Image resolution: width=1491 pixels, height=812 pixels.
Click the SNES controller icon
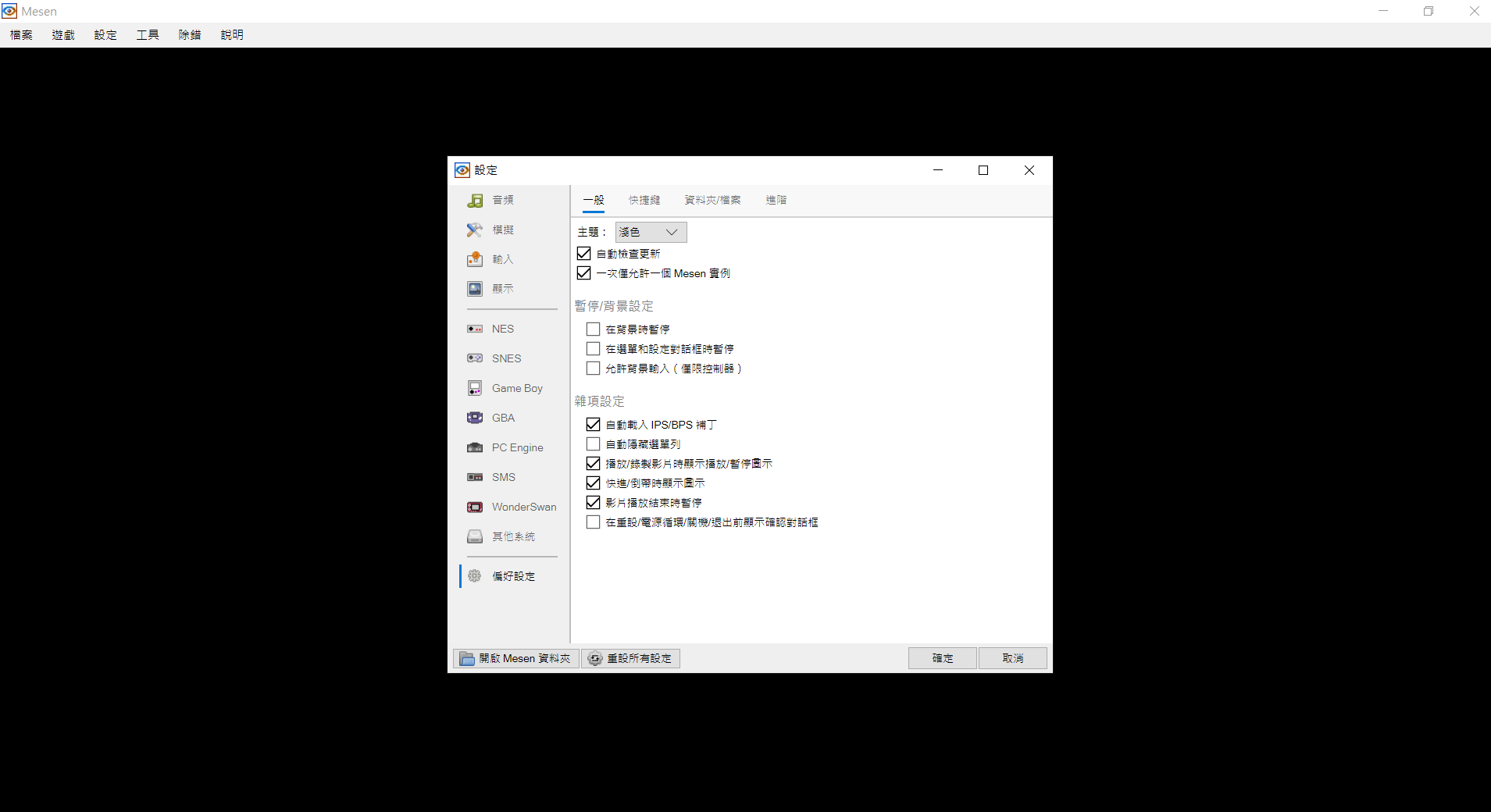coord(475,358)
